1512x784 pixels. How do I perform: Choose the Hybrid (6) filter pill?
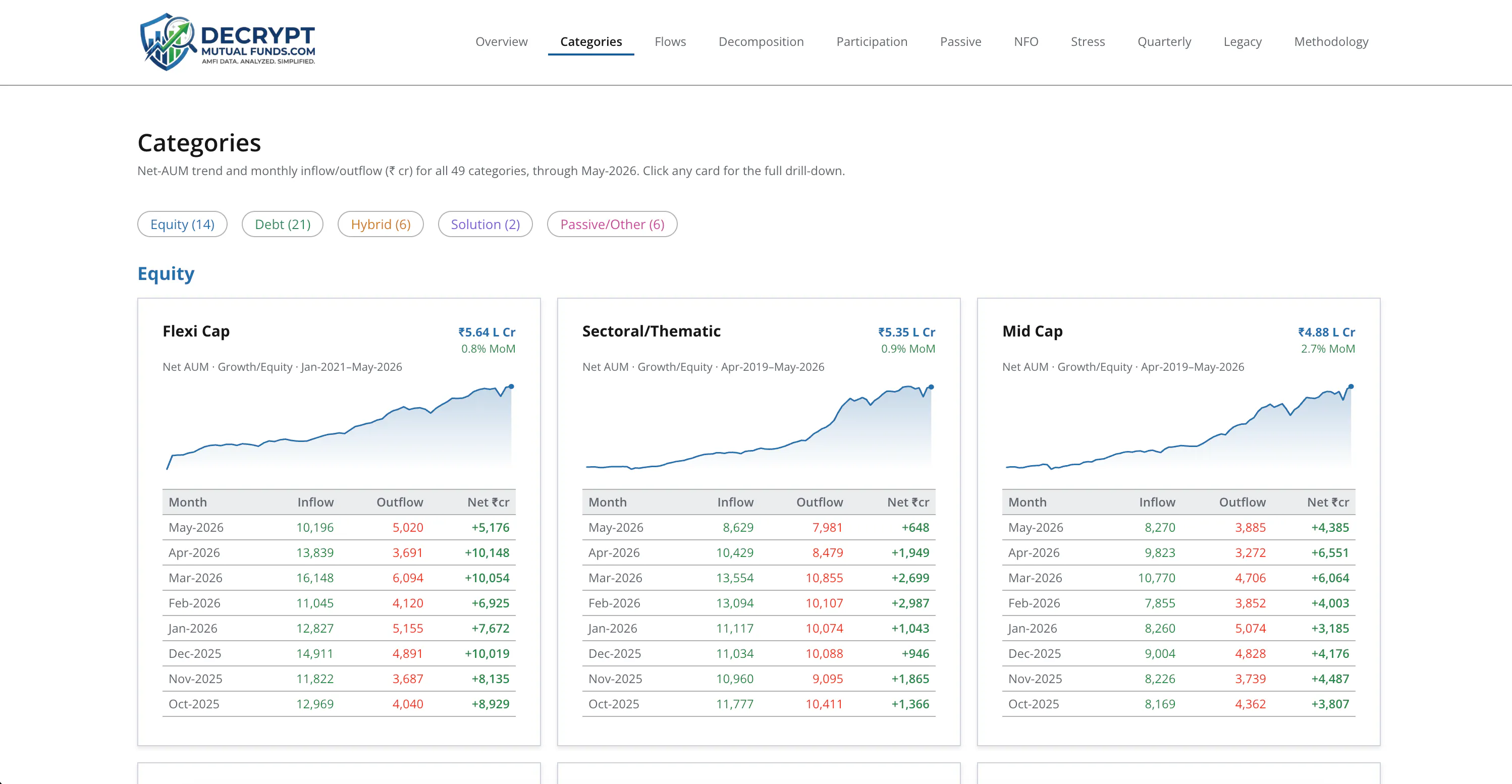pyautogui.click(x=381, y=224)
